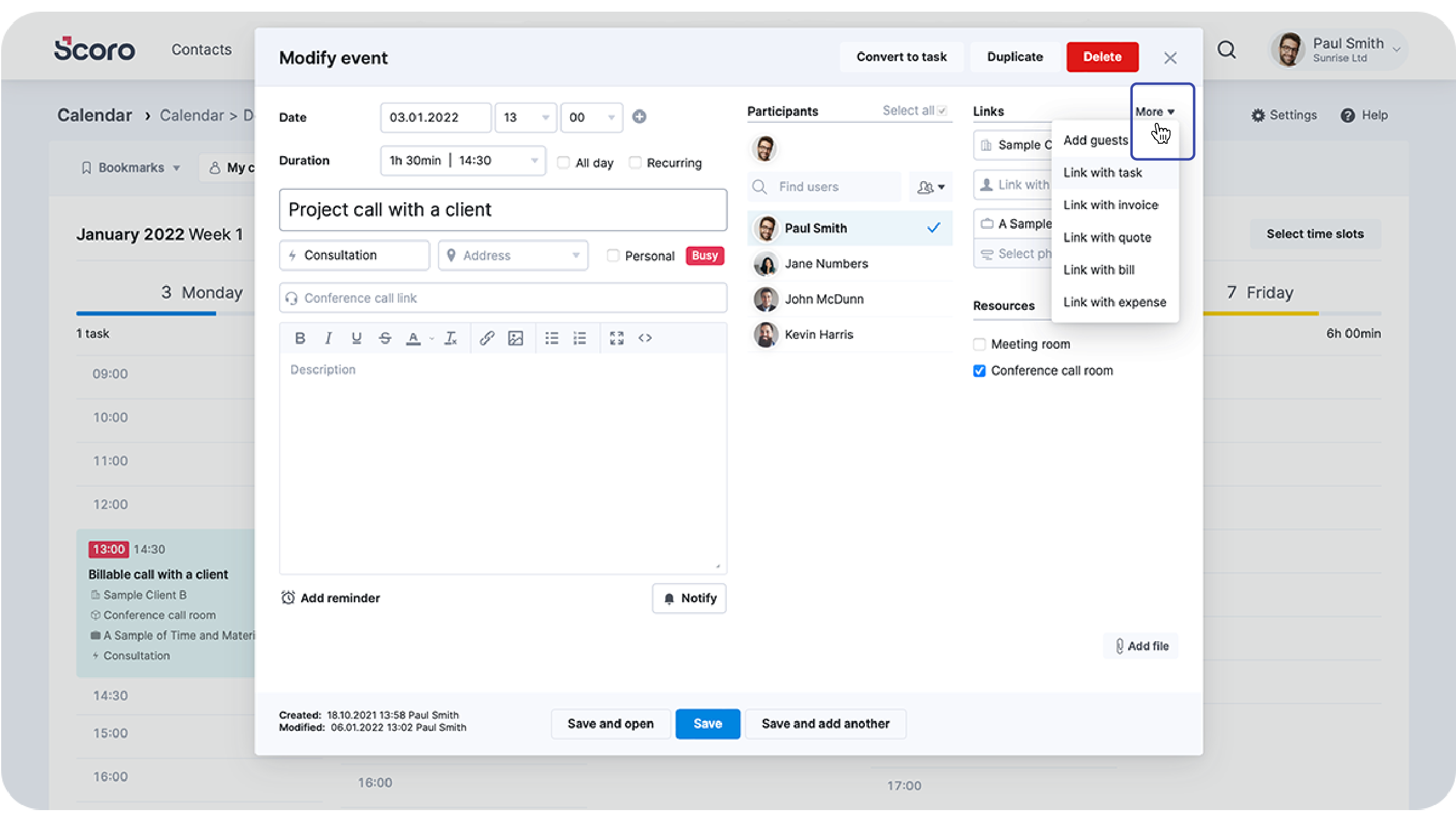Toggle Select all participants checkbox
The image size is (1456, 820).
click(x=942, y=111)
